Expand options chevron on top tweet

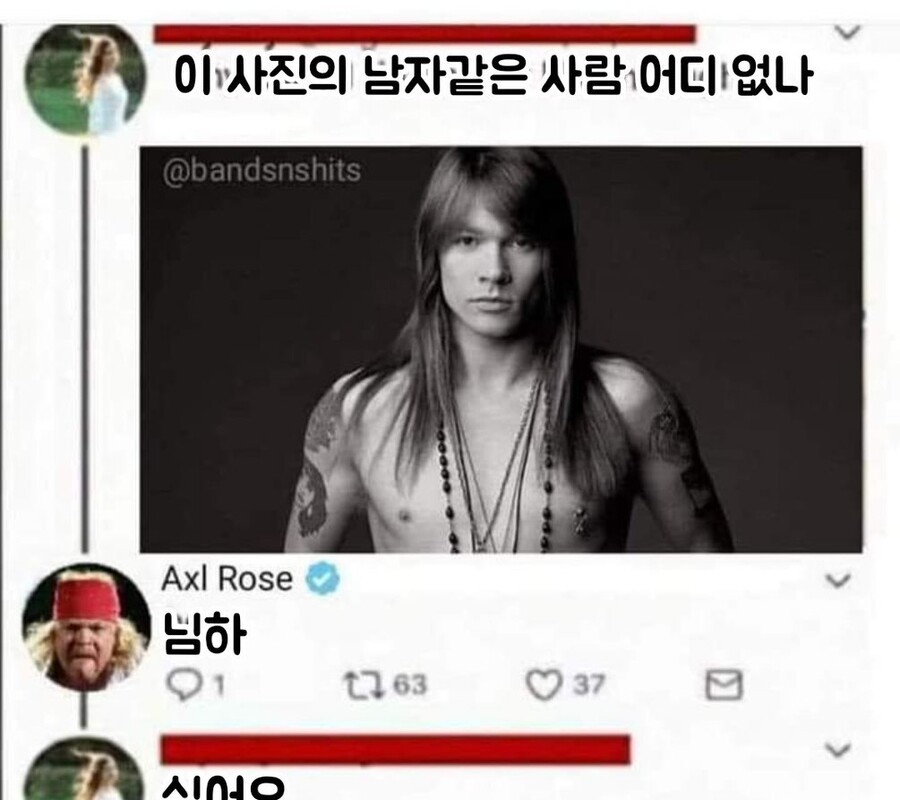pyautogui.click(x=847, y=32)
